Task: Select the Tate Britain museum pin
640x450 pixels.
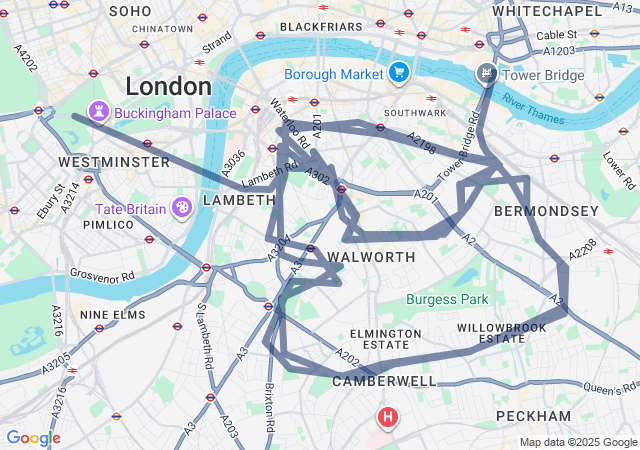Action: (182, 208)
